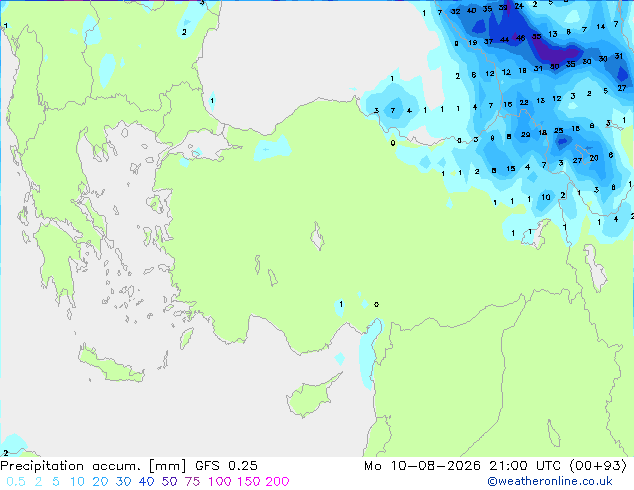Image resolution: width=634 pixels, height=490 pixels.
Task: Click the map precipitation value 46
Action: point(520,38)
